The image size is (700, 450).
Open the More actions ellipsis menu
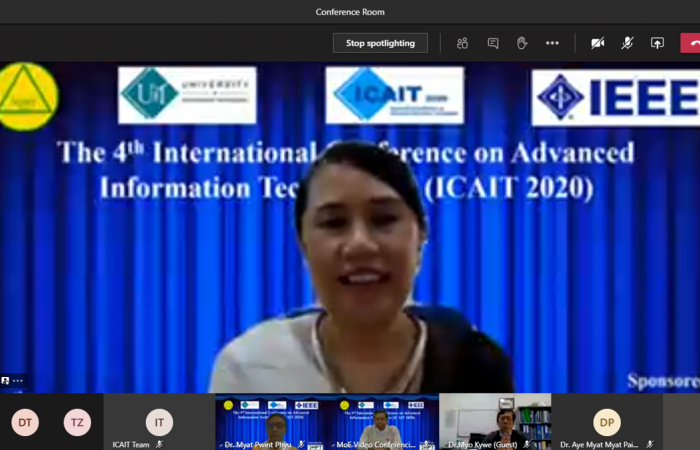(x=552, y=43)
